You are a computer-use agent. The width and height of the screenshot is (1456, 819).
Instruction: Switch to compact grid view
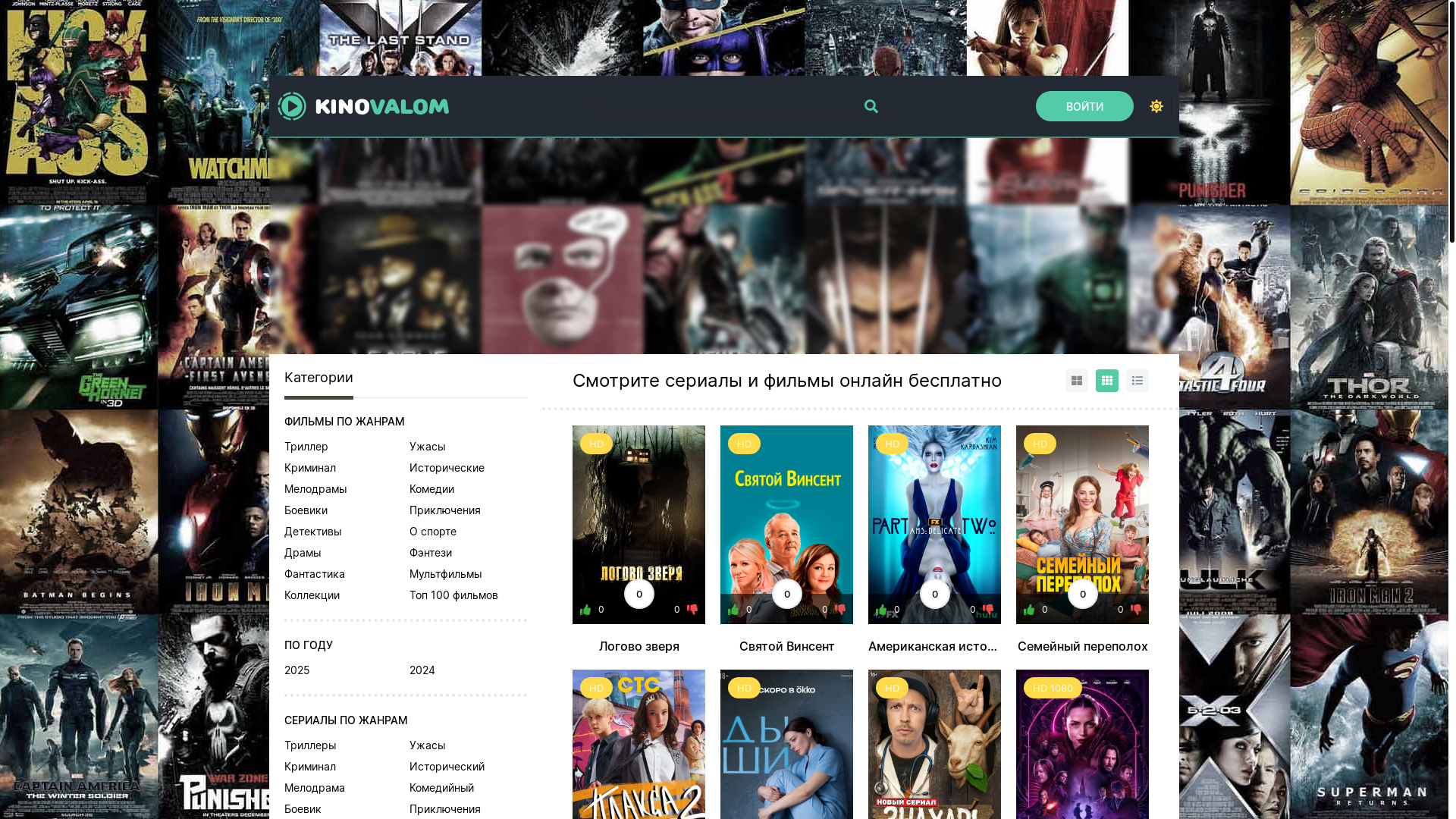coord(1106,381)
